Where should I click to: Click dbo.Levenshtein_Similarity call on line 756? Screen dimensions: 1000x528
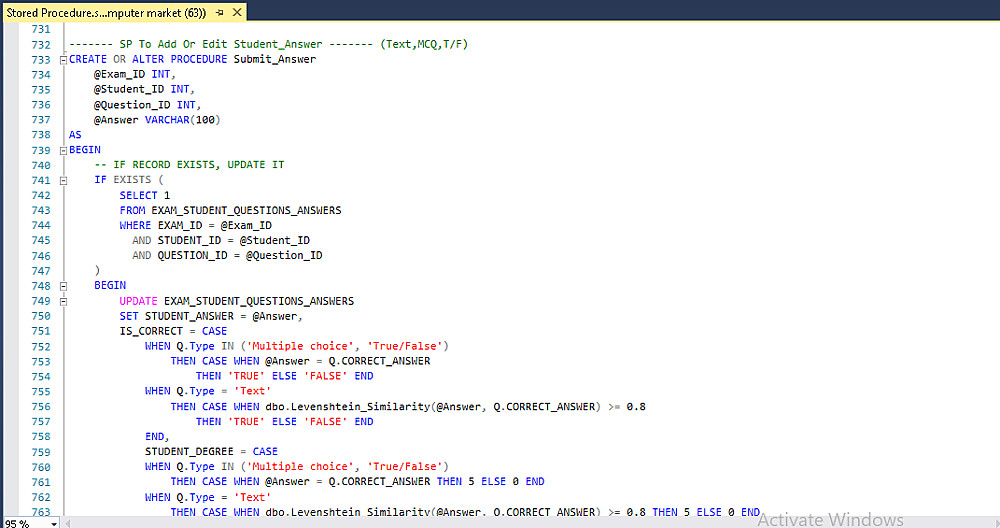click(x=433, y=406)
